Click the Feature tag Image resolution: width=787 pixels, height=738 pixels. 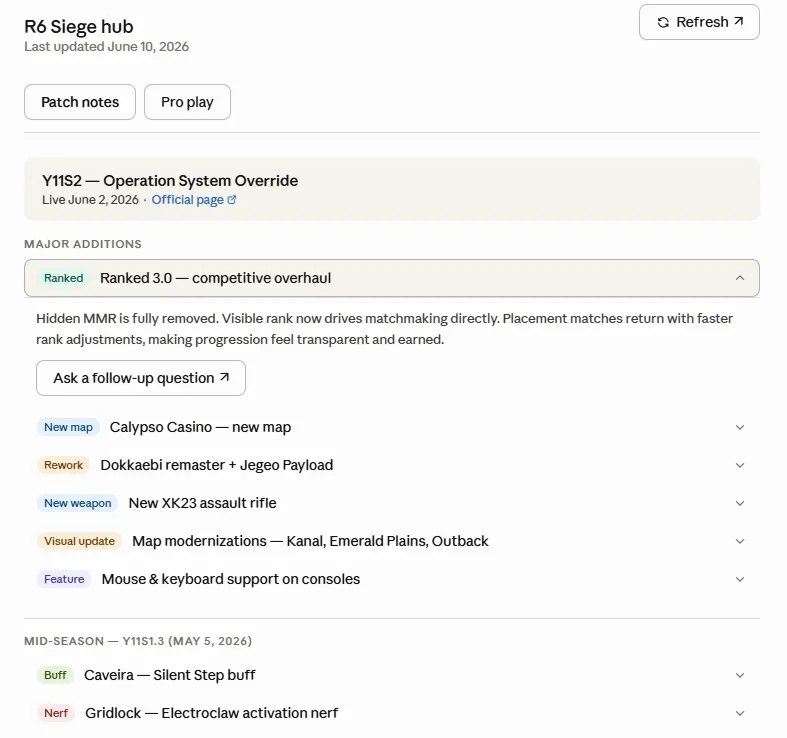64,579
